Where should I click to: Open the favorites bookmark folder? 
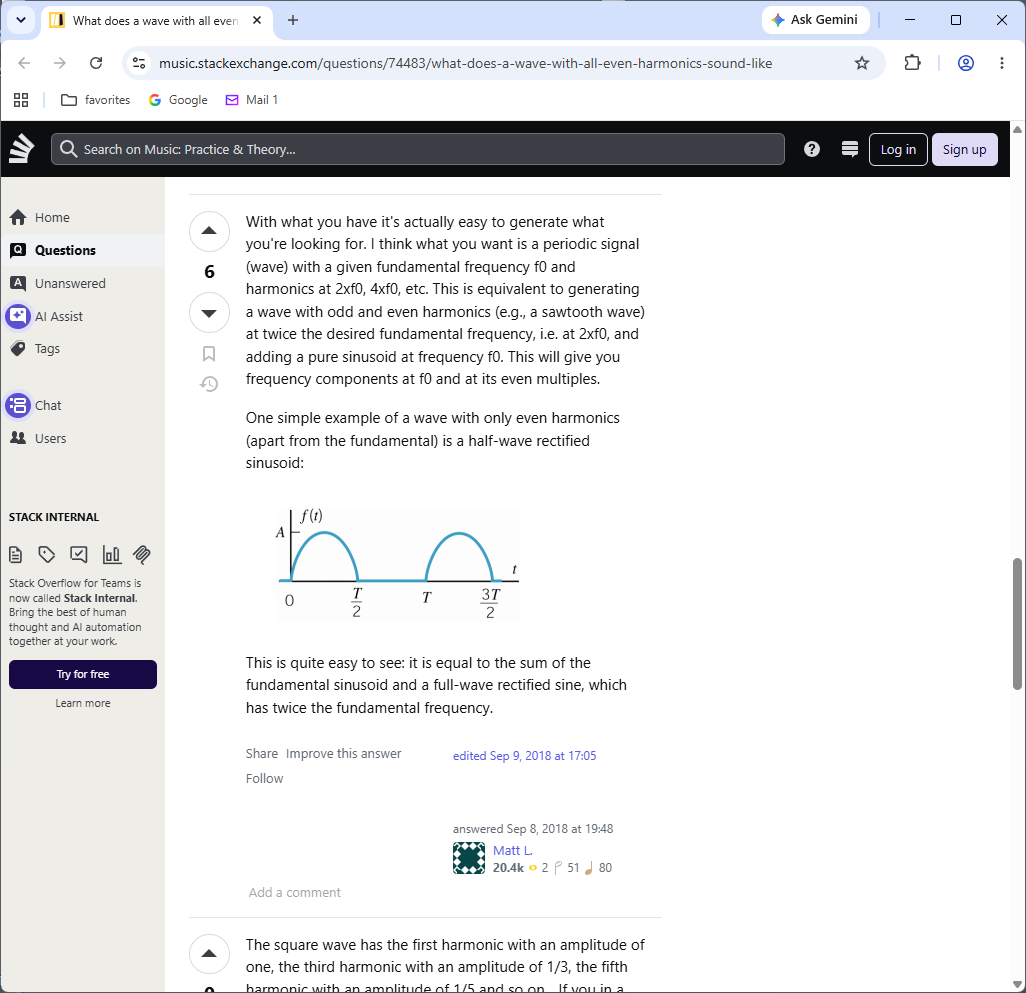[x=96, y=99]
